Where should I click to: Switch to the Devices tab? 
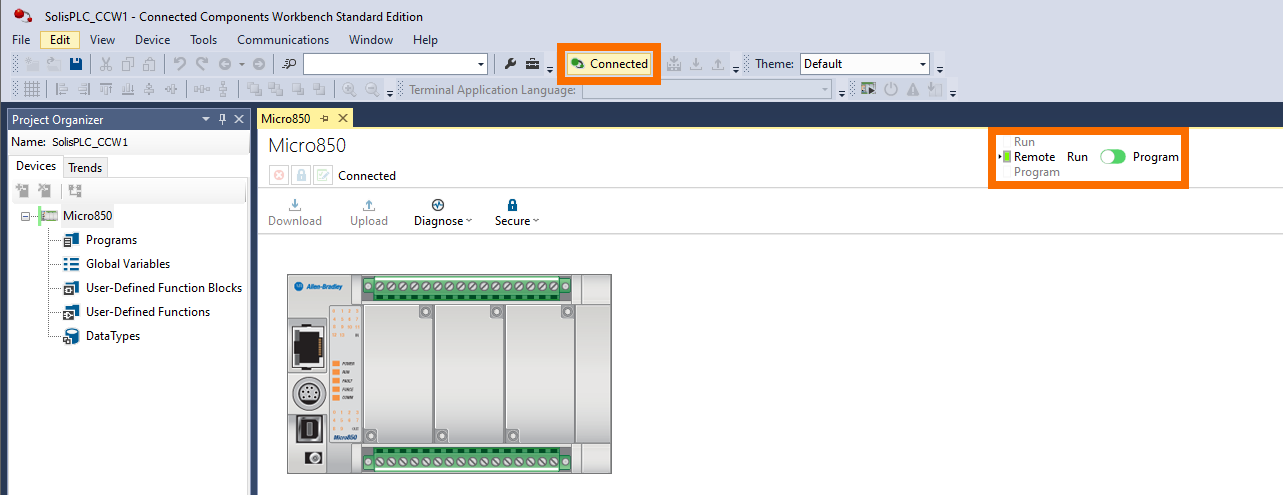(36, 166)
